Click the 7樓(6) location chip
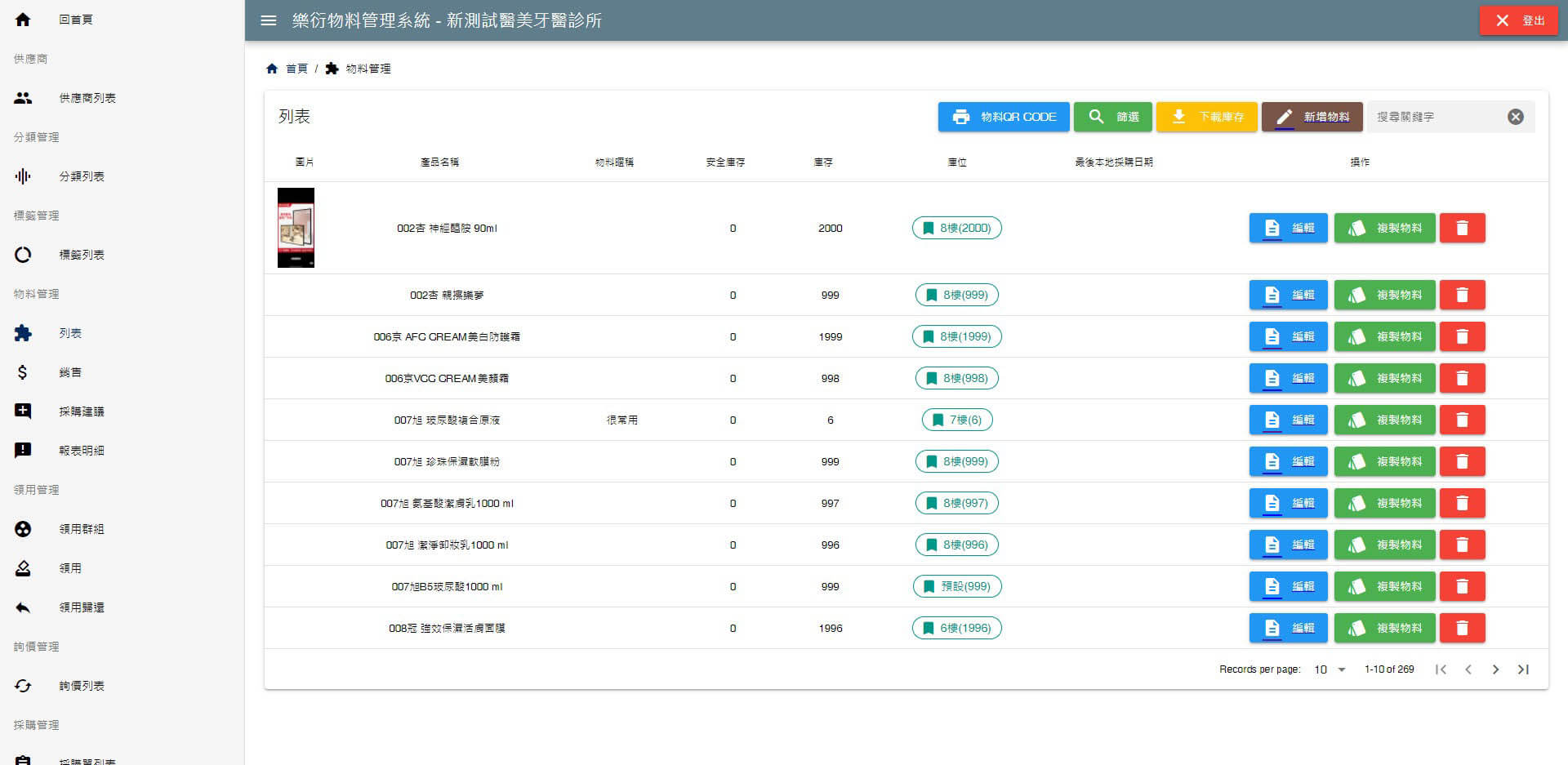Viewport: 1568px width, 765px height. [956, 420]
